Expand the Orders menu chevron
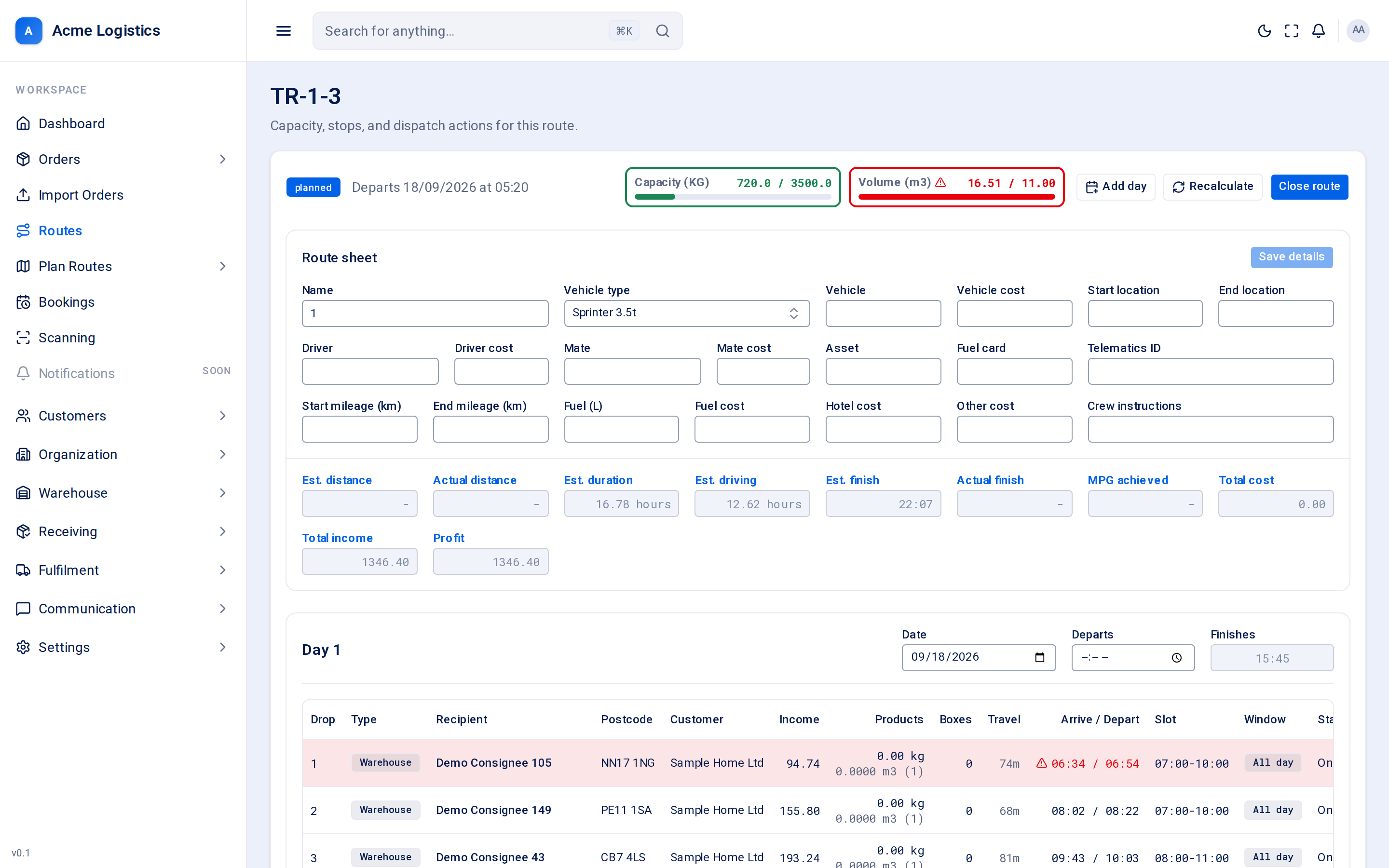Viewport: 1389px width, 868px height. [223, 159]
